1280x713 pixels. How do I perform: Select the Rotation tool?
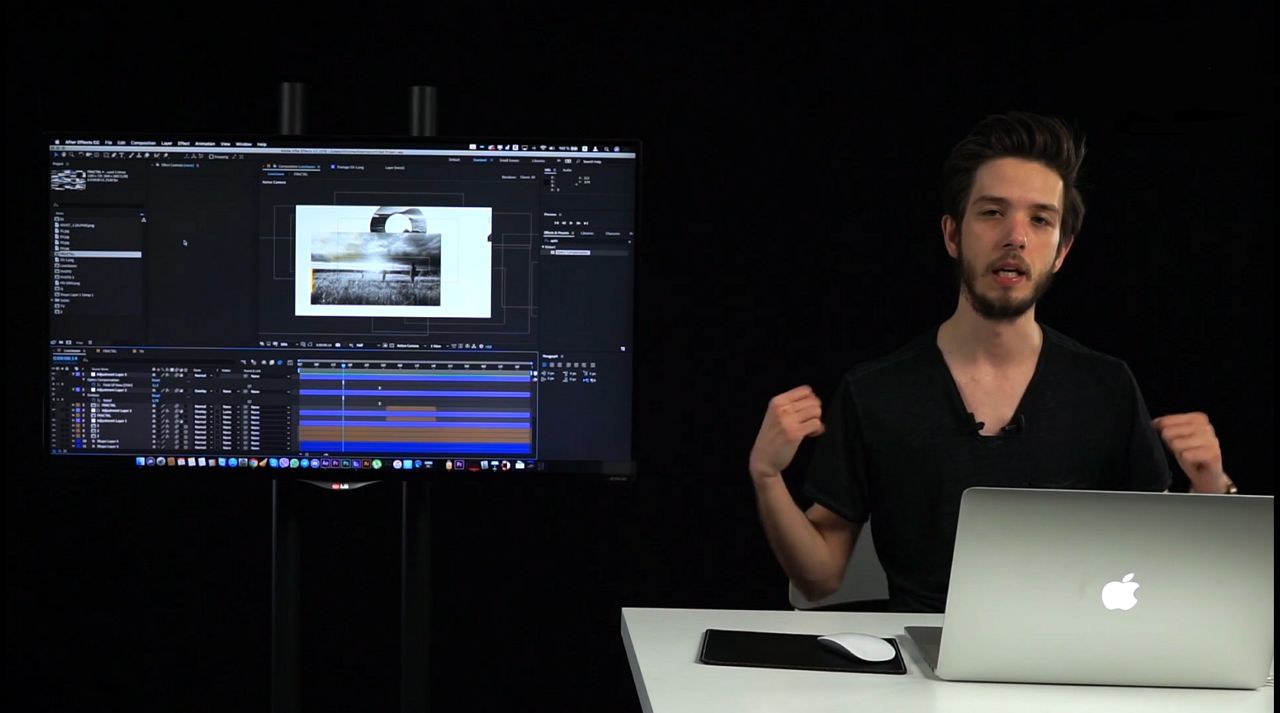(x=79, y=153)
